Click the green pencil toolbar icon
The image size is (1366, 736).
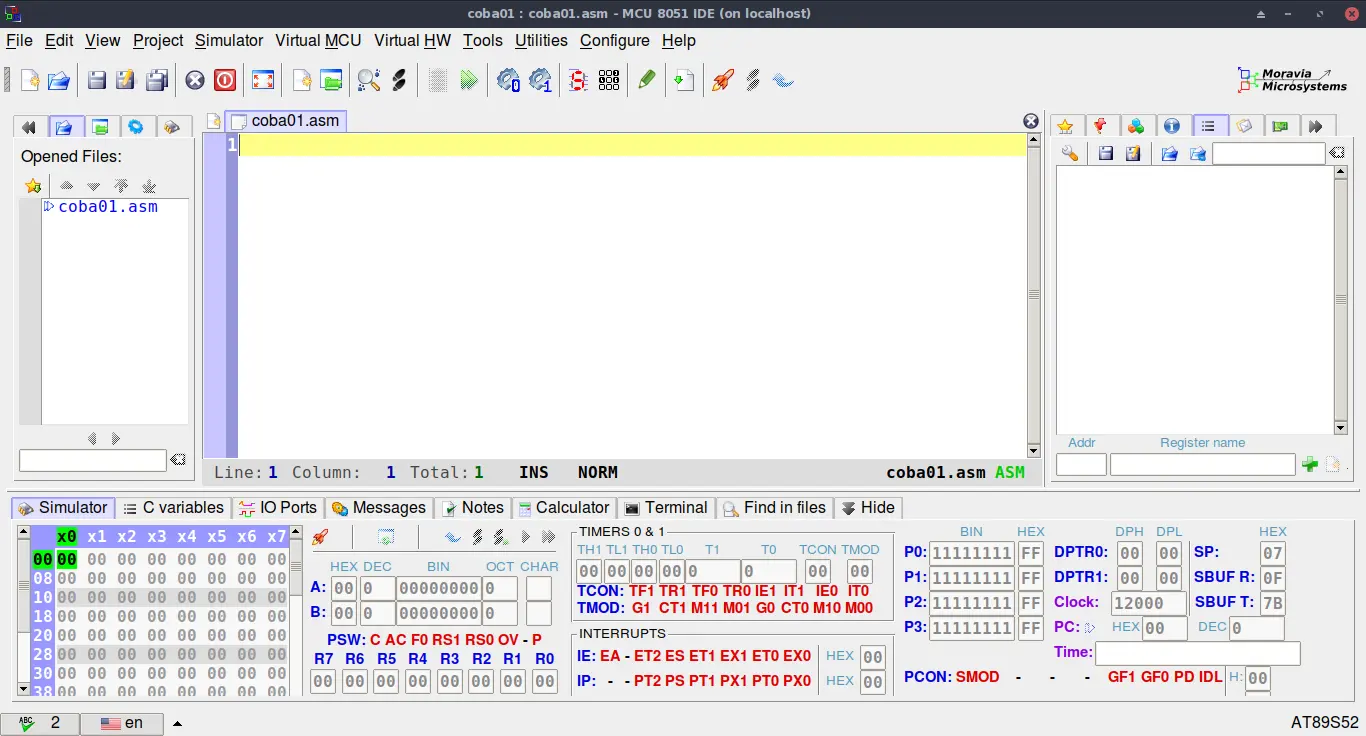(647, 81)
